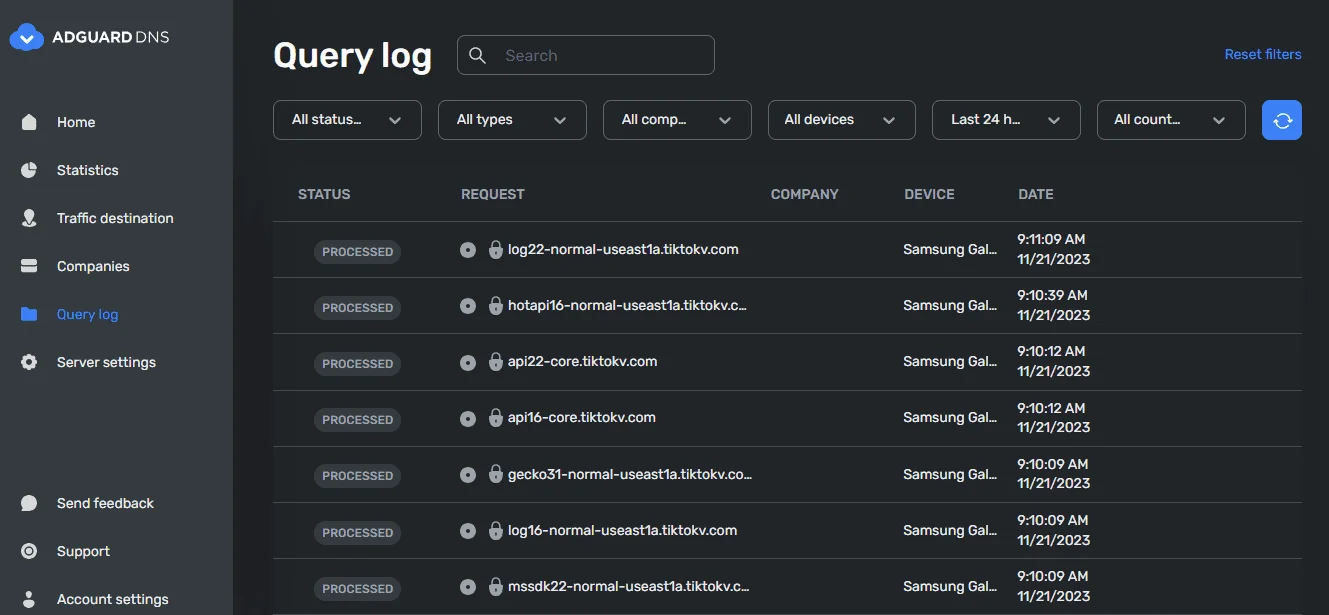Click the Companies card icon
The width and height of the screenshot is (1329, 615).
(29, 266)
